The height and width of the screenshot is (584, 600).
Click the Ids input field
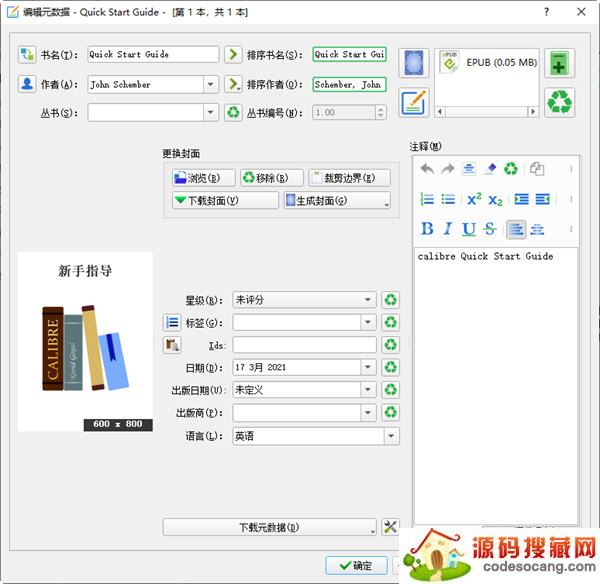pos(305,345)
